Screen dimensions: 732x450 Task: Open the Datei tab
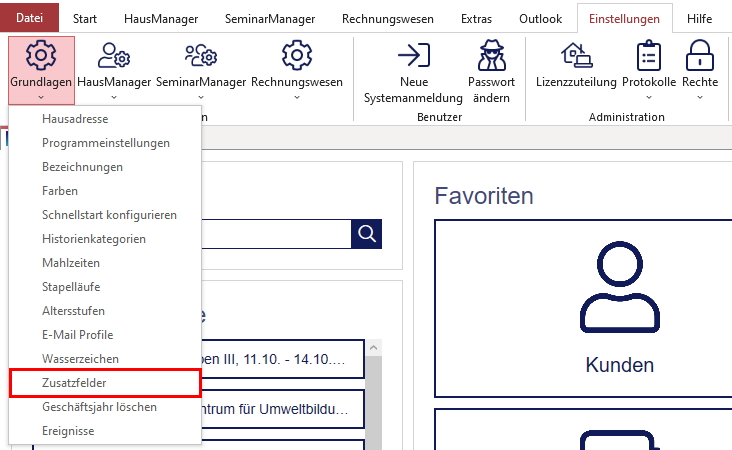[30, 18]
